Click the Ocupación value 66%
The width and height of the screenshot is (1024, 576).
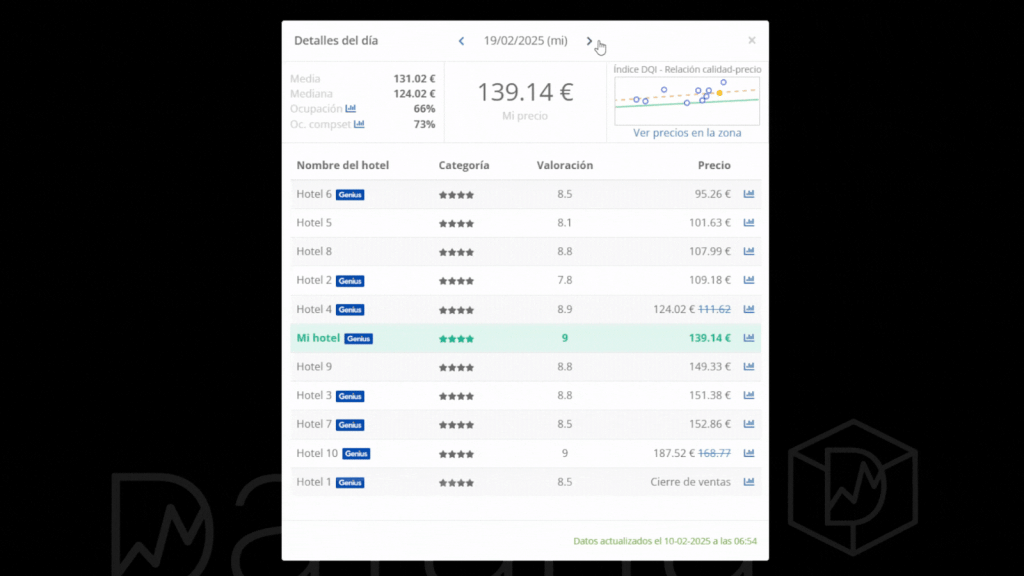pyautogui.click(x=424, y=108)
